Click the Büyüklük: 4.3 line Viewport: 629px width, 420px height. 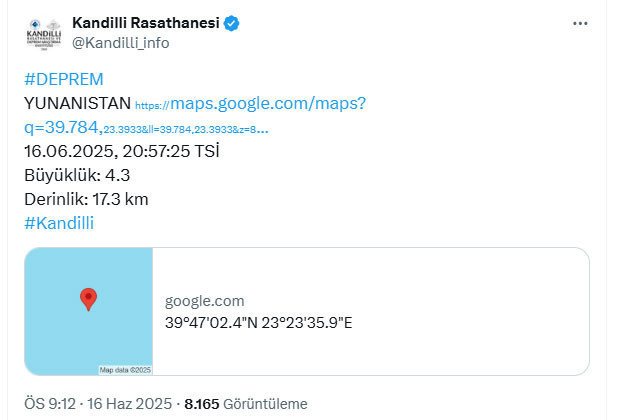click(77, 175)
